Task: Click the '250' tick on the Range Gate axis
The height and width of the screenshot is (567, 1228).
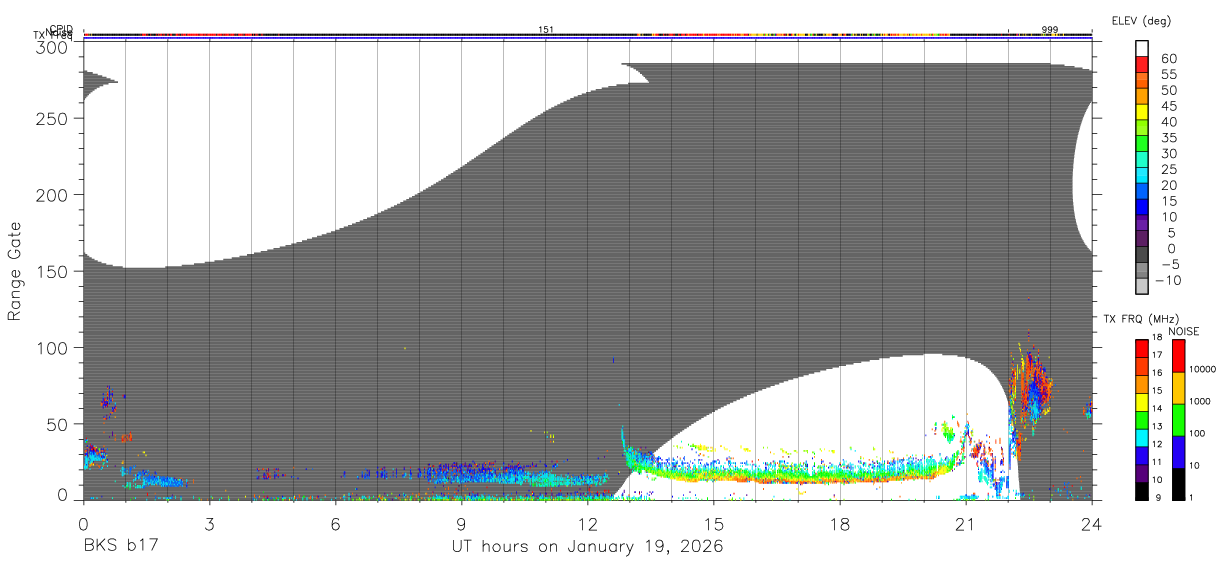Action: tap(52, 119)
